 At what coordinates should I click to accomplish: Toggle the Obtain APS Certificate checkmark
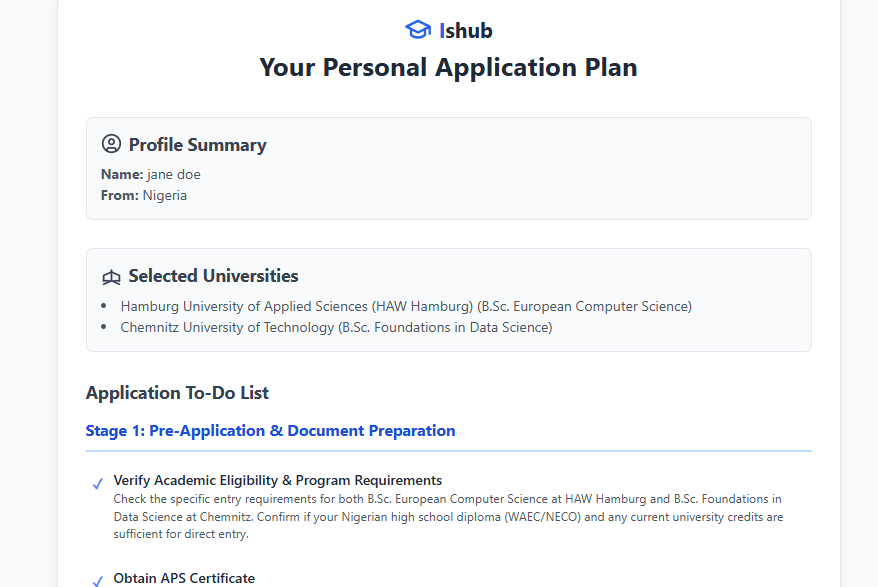click(98, 580)
